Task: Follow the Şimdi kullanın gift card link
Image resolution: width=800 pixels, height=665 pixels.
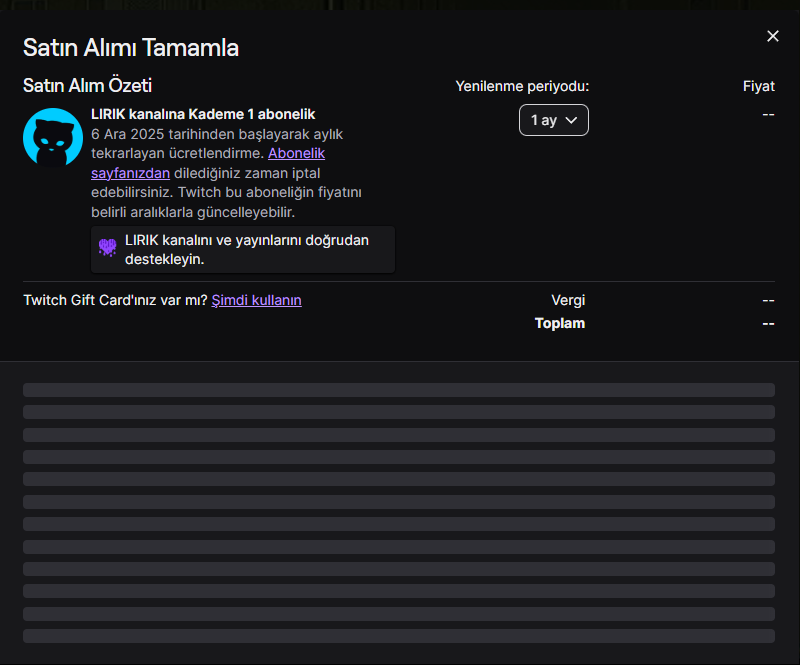Action: pos(256,300)
